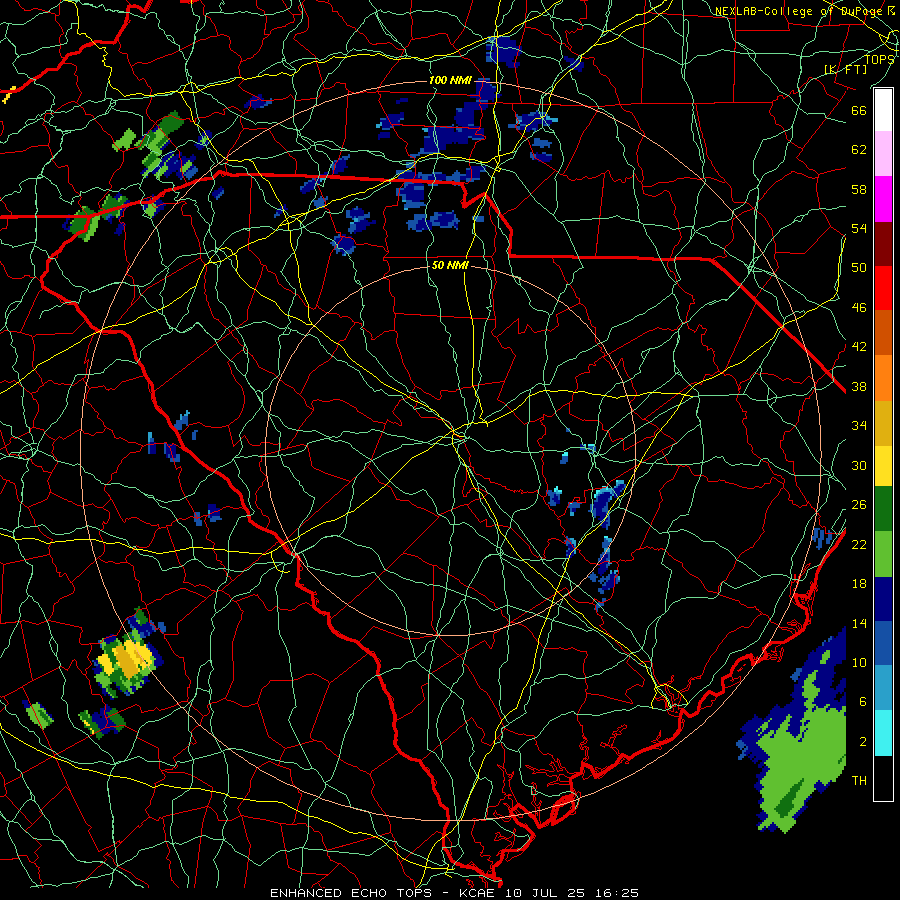Select the 62 legend value
The width and height of the screenshot is (900, 900).
pyautogui.click(x=859, y=150)
